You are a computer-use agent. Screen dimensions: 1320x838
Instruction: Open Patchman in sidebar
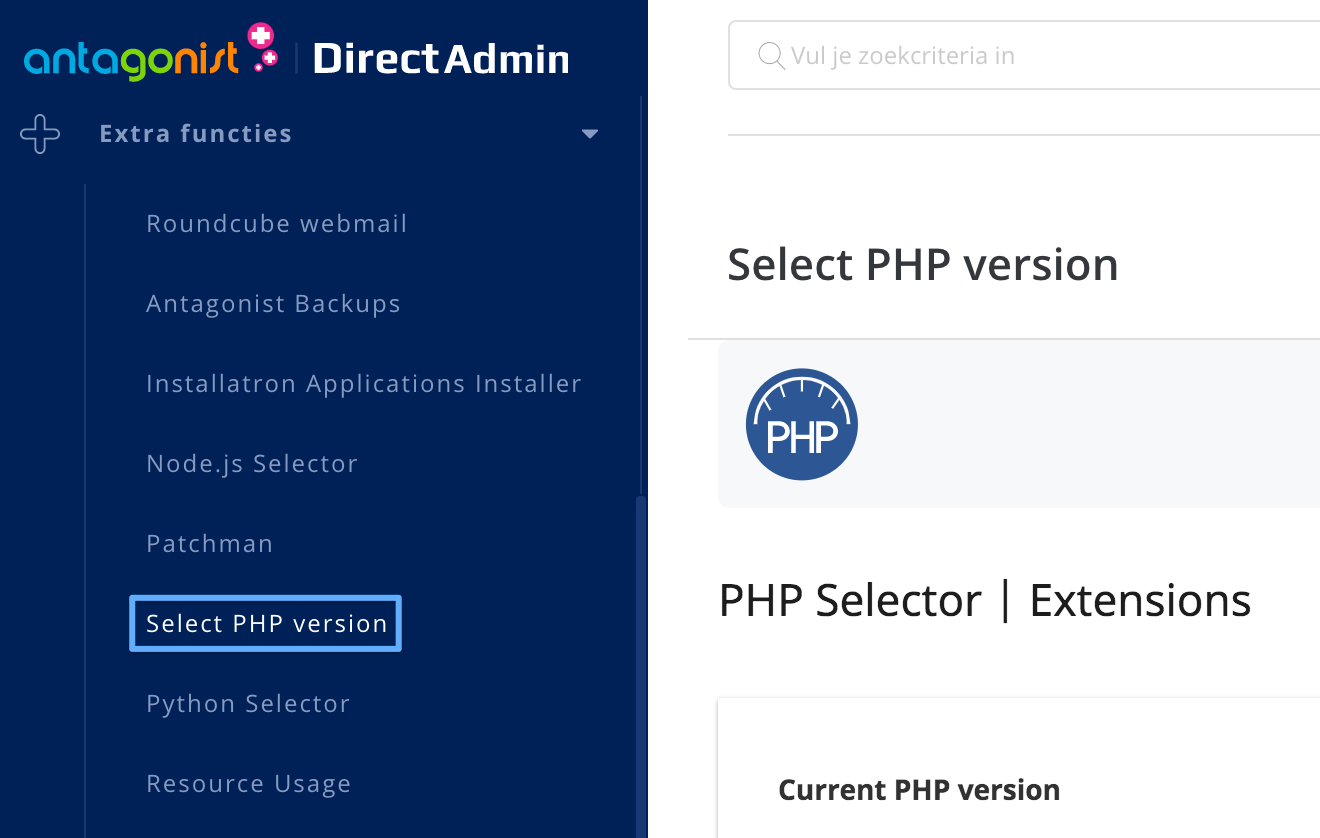pyautogui.click(x=210, y=543)
